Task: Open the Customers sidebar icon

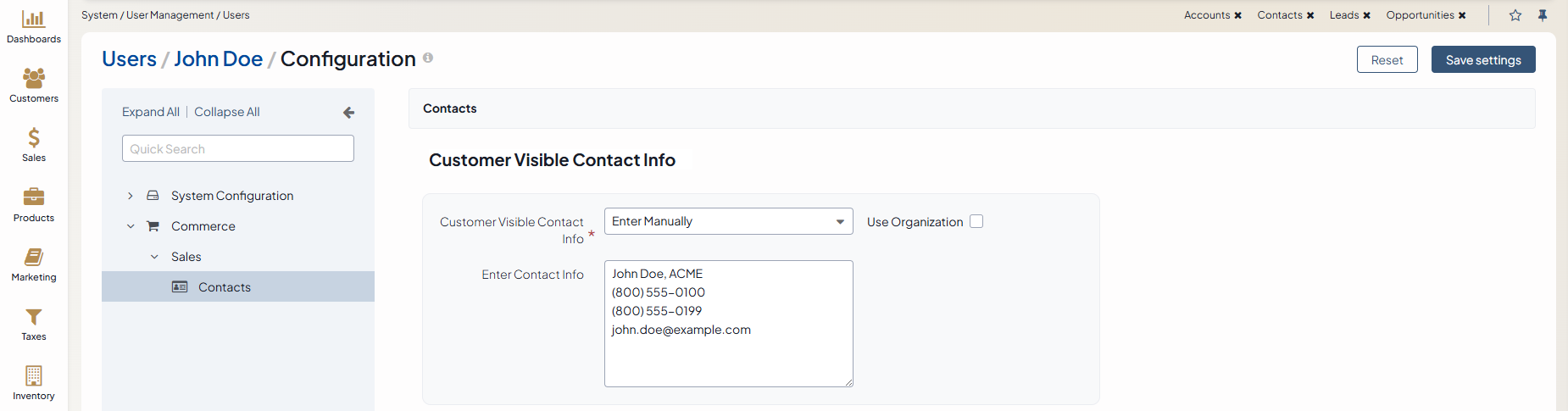Action: coord(34,79)
